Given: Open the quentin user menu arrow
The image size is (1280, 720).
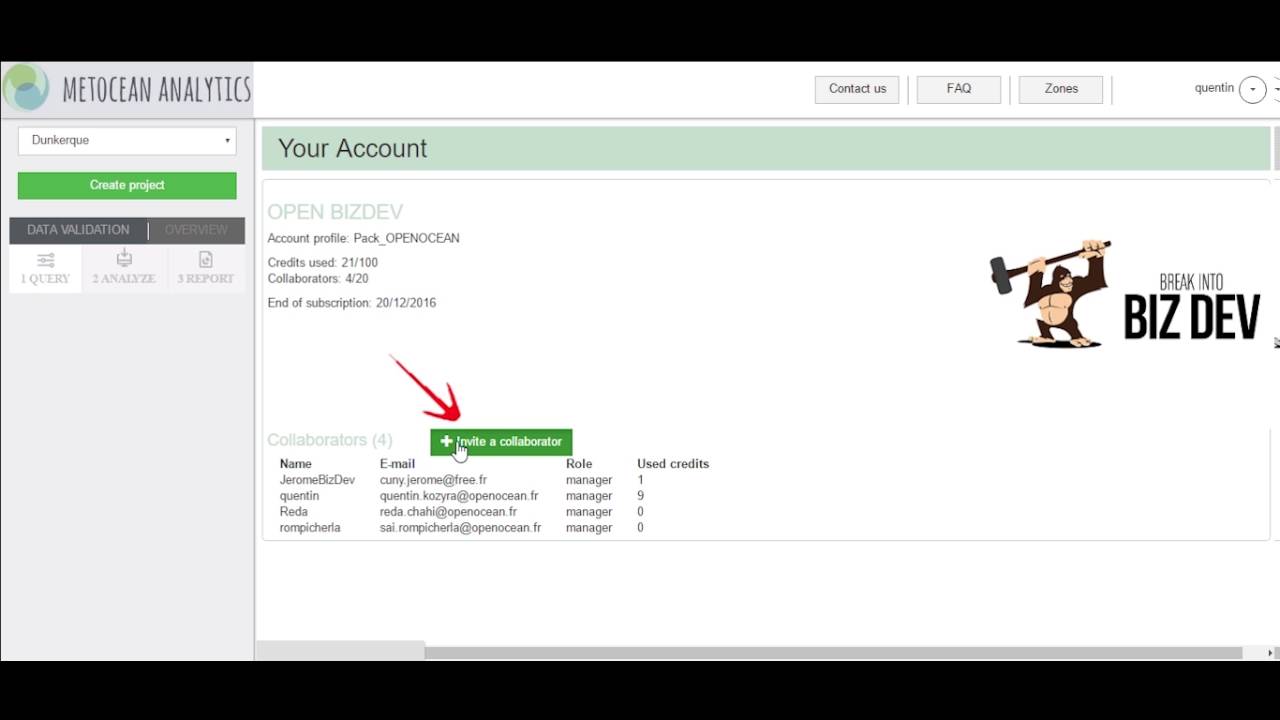Looking at the screenshot, I should click(x=1252, y=90).
